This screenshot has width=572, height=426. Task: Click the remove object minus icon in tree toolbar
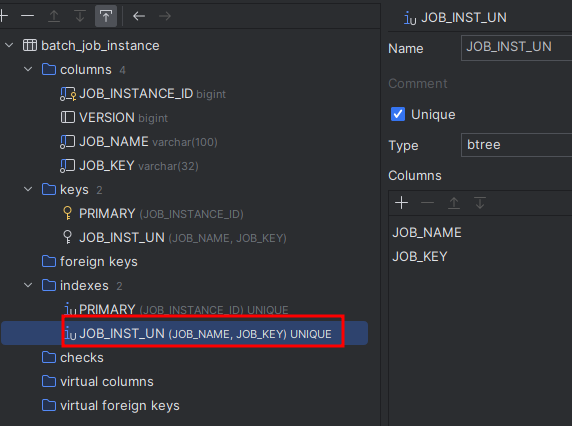tap(27, 16)
